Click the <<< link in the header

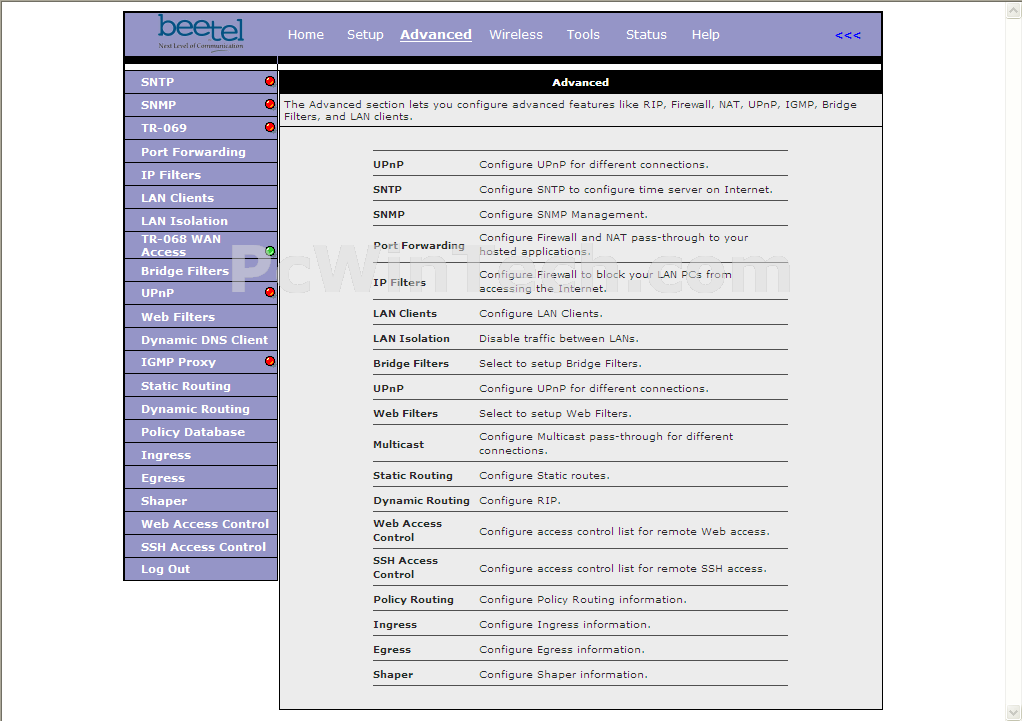coord(848,35)
